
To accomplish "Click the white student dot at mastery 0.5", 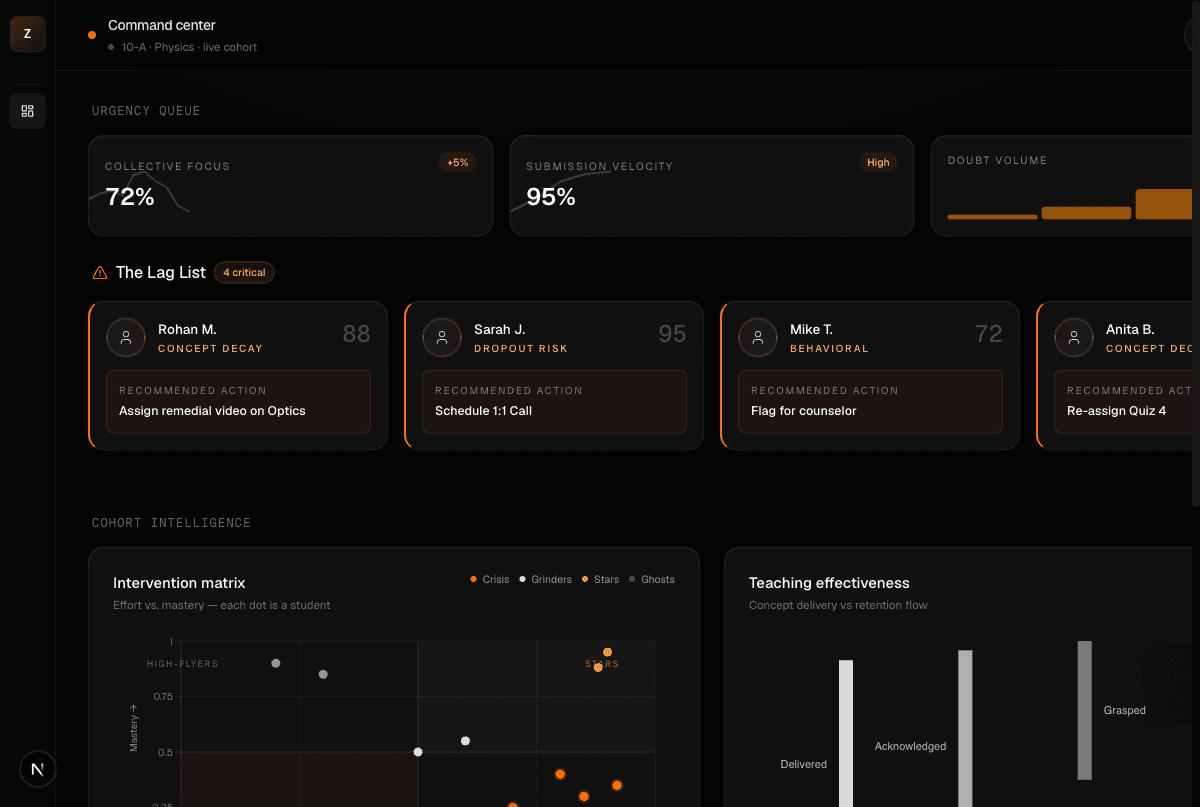I will (x=418, y=752).
